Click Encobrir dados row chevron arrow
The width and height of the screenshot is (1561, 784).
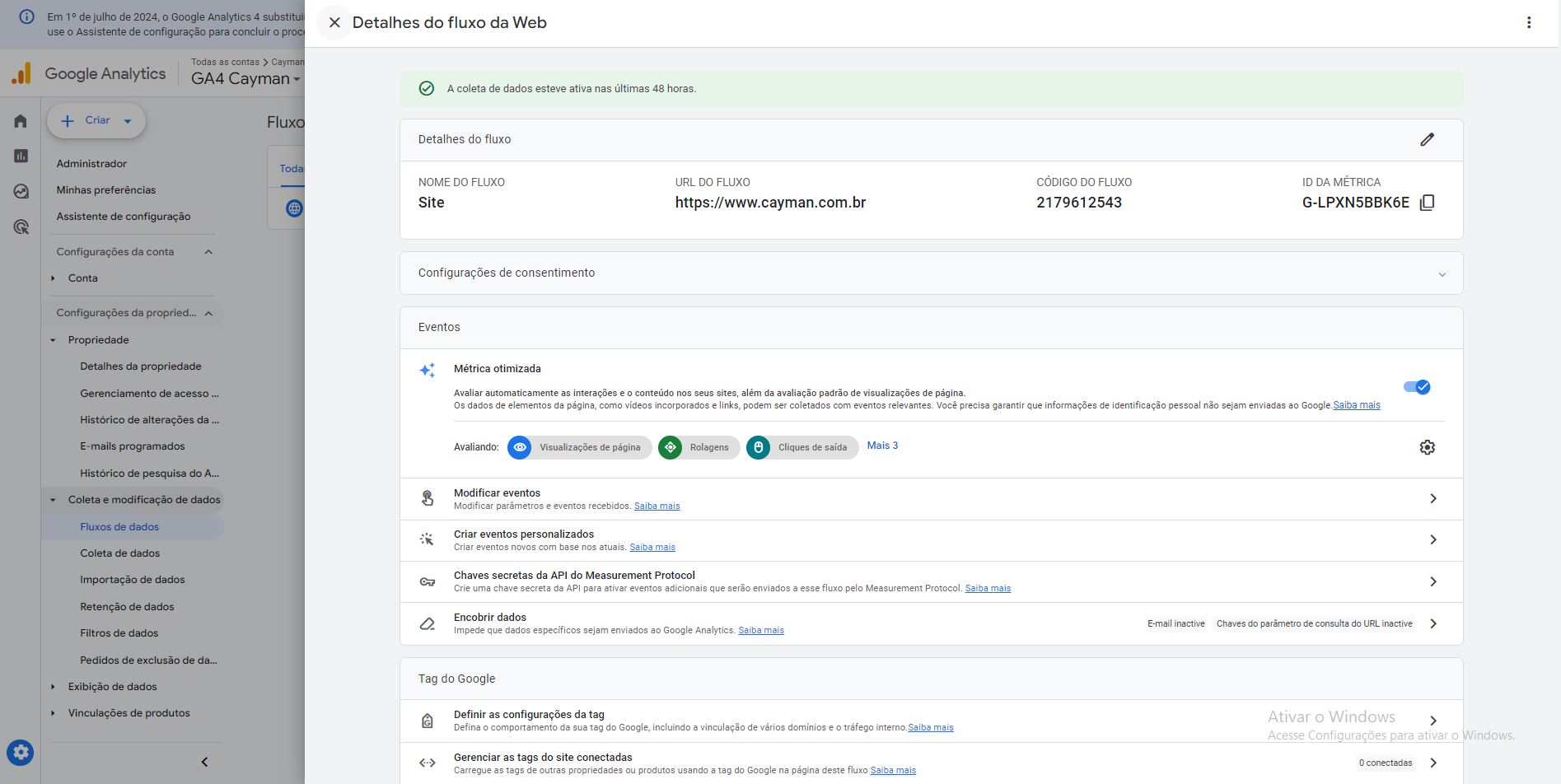[x=1433, y=623]
